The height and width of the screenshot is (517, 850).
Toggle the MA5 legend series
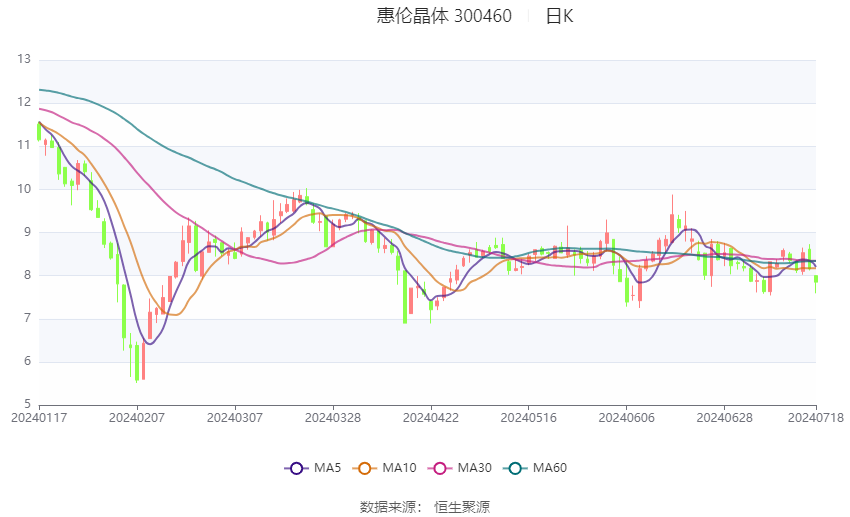[x=313, y=468]
